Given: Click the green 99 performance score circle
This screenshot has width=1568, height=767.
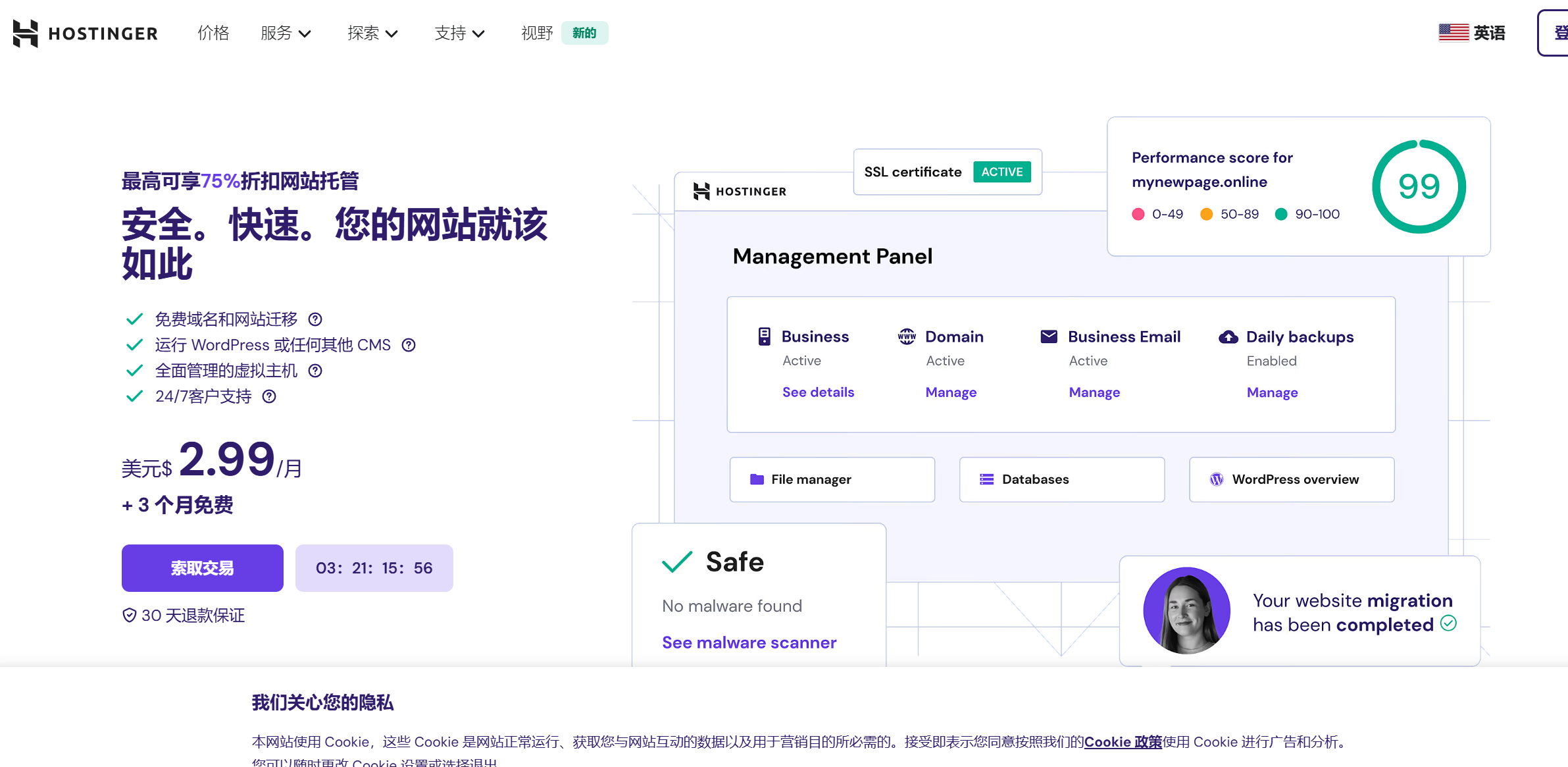Looking at the screenshot, I should [1419, 186].
